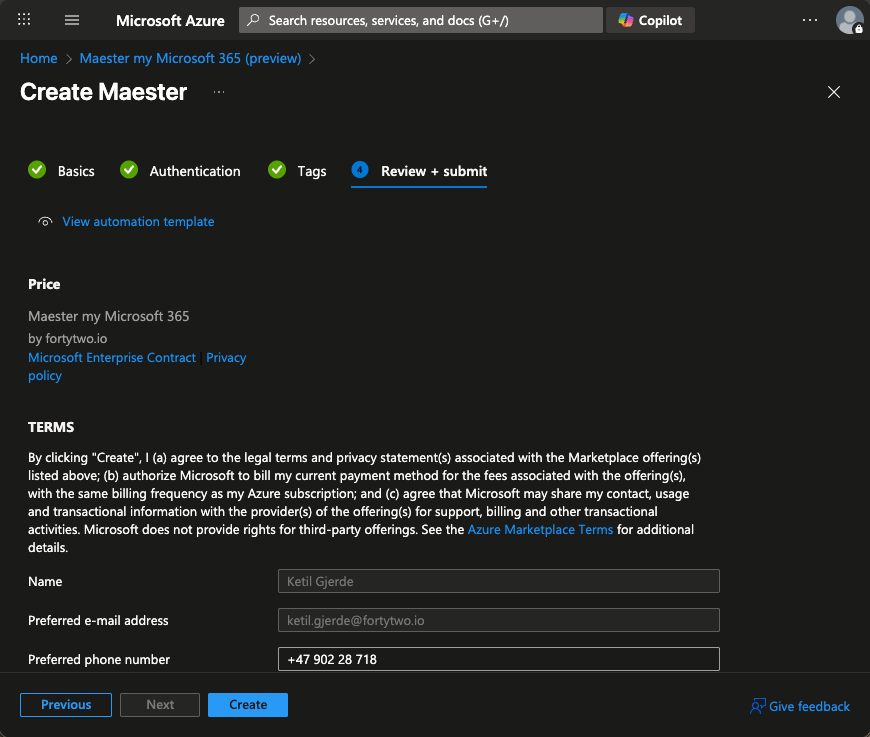Switch to the Tags tab
The width and height of the screenshot is (870, 737).
coord(311,171)
